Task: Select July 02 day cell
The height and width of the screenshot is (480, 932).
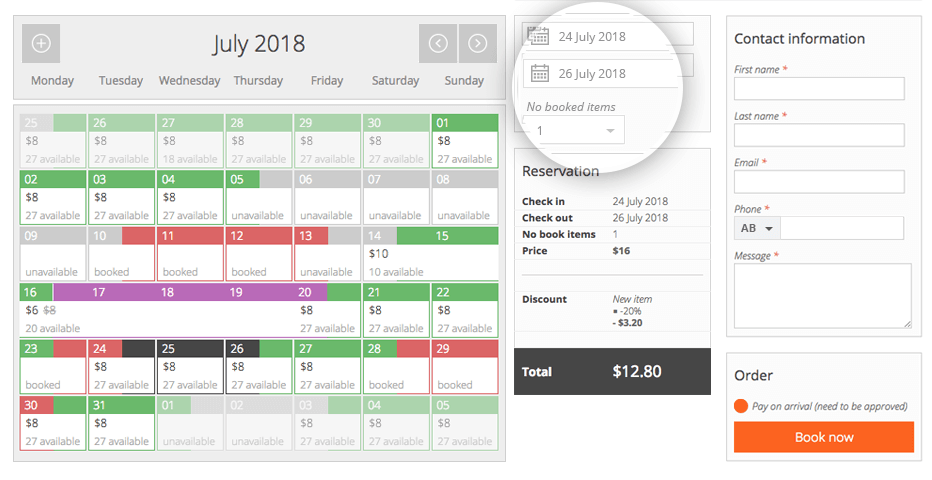Action: [53, 197]
